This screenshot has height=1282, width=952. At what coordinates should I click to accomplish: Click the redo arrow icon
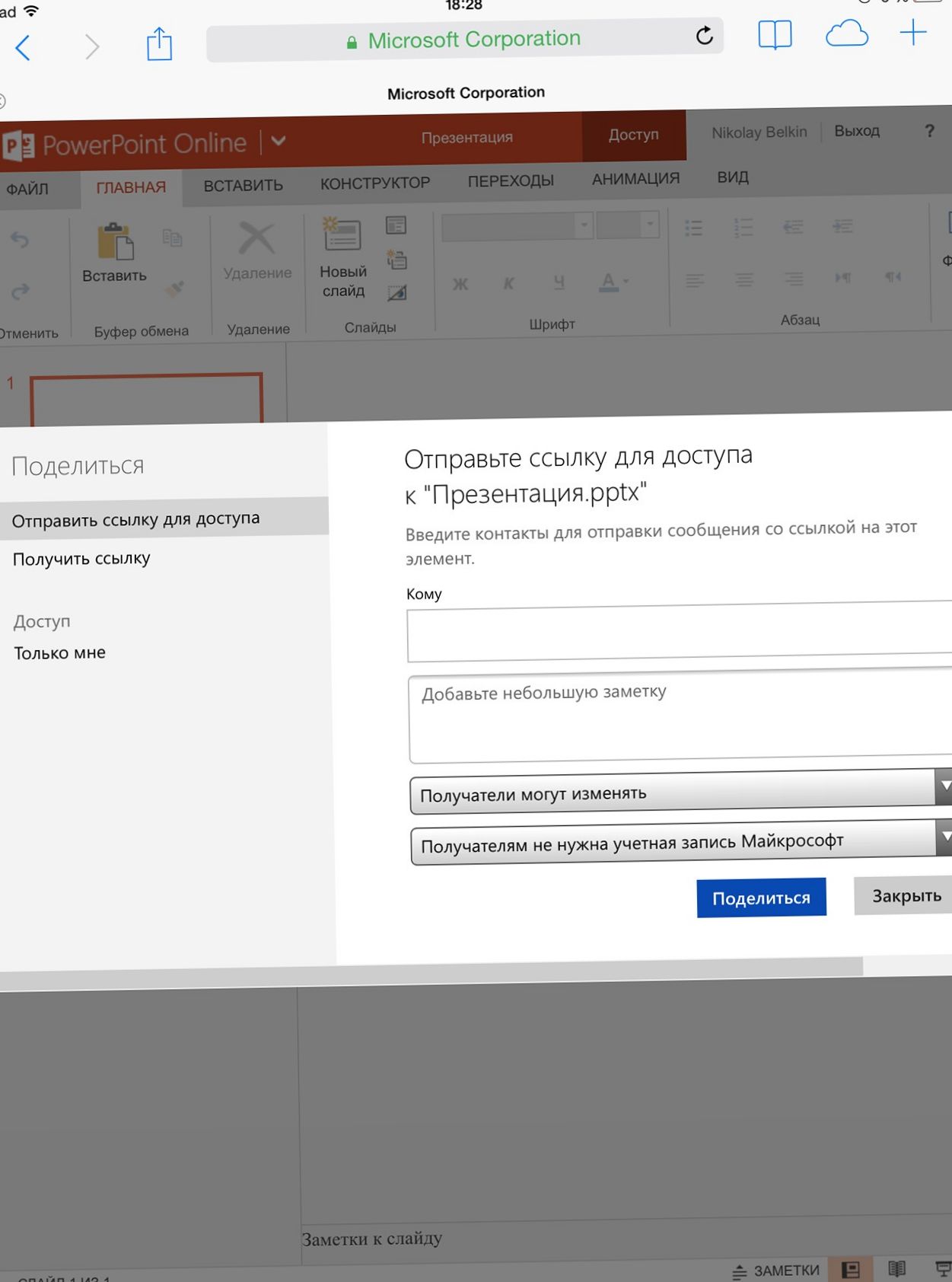tap(21, 291)
